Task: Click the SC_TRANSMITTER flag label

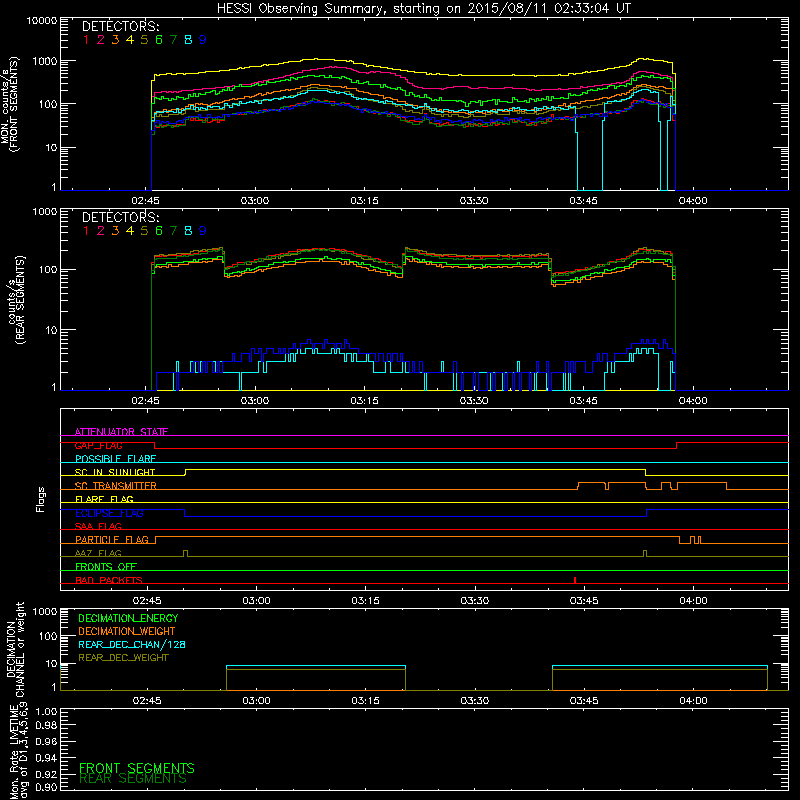Action: click(116, 486)
